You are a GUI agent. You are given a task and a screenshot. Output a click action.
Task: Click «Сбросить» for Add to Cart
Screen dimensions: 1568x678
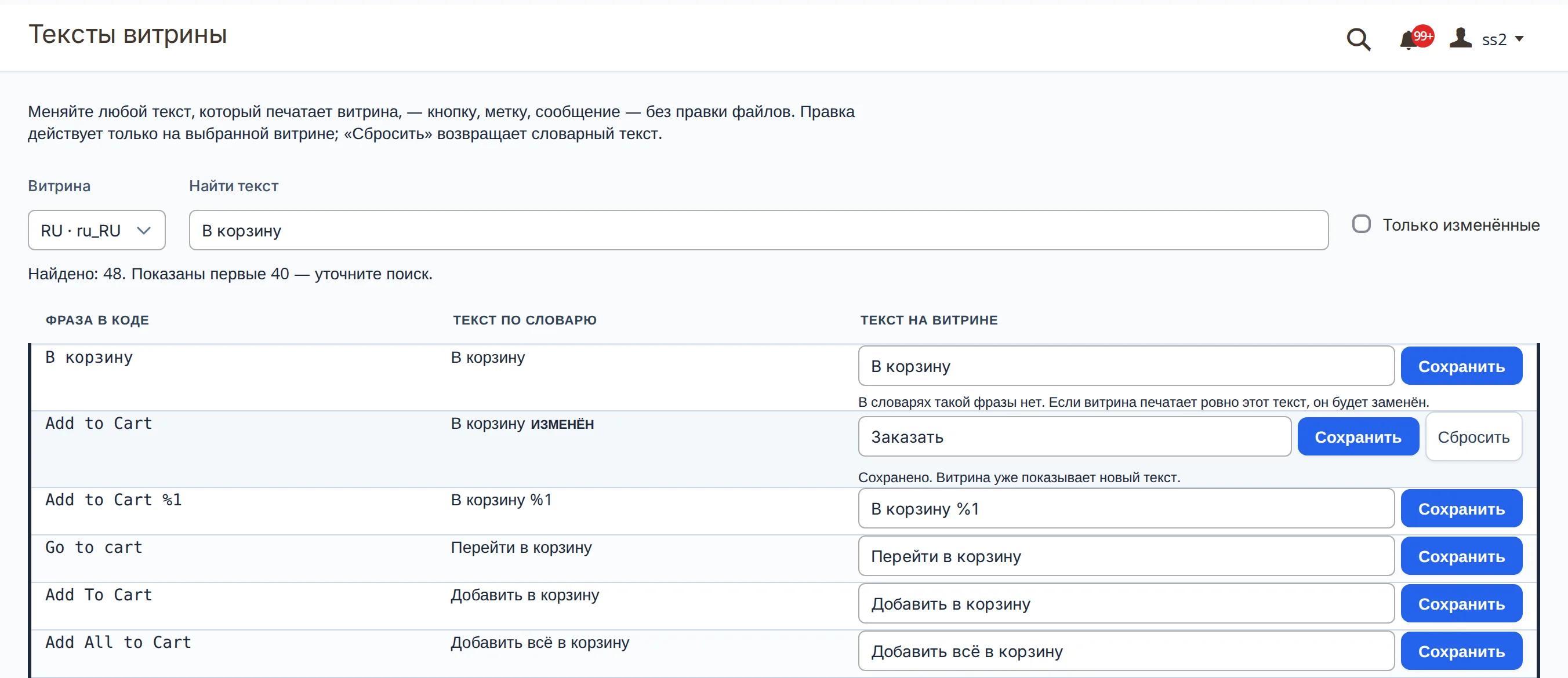click(x=1473, y=436)
